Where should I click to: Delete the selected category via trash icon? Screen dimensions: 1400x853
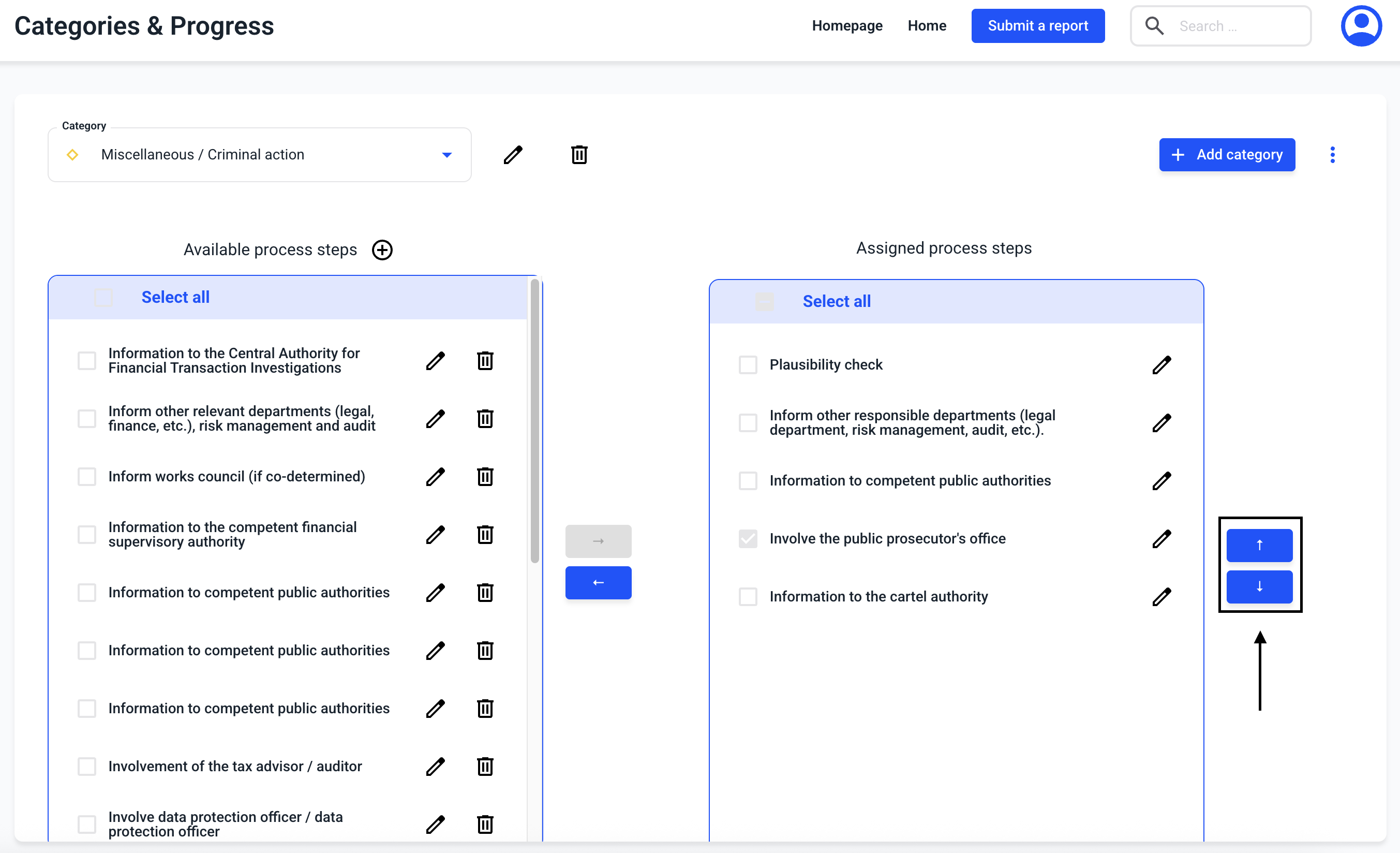pos(579,155)
